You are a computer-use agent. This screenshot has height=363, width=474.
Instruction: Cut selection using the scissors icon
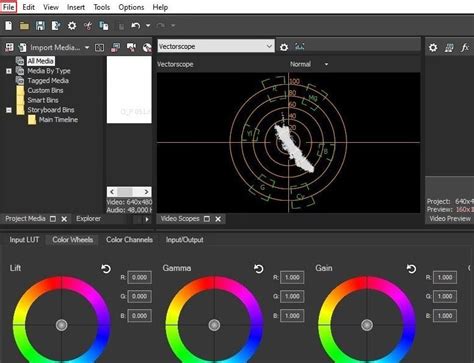click(88, 26)
